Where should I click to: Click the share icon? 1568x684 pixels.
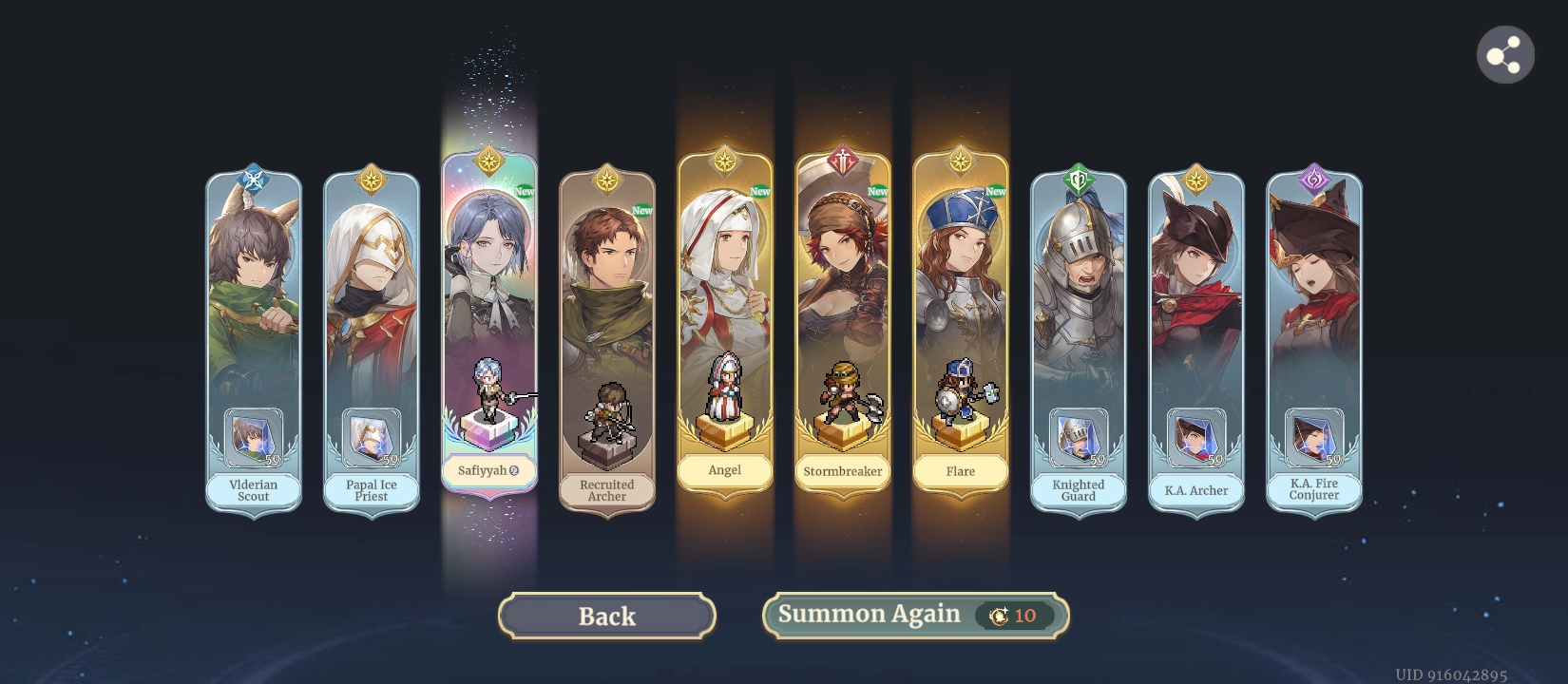tap(1505, 55)
